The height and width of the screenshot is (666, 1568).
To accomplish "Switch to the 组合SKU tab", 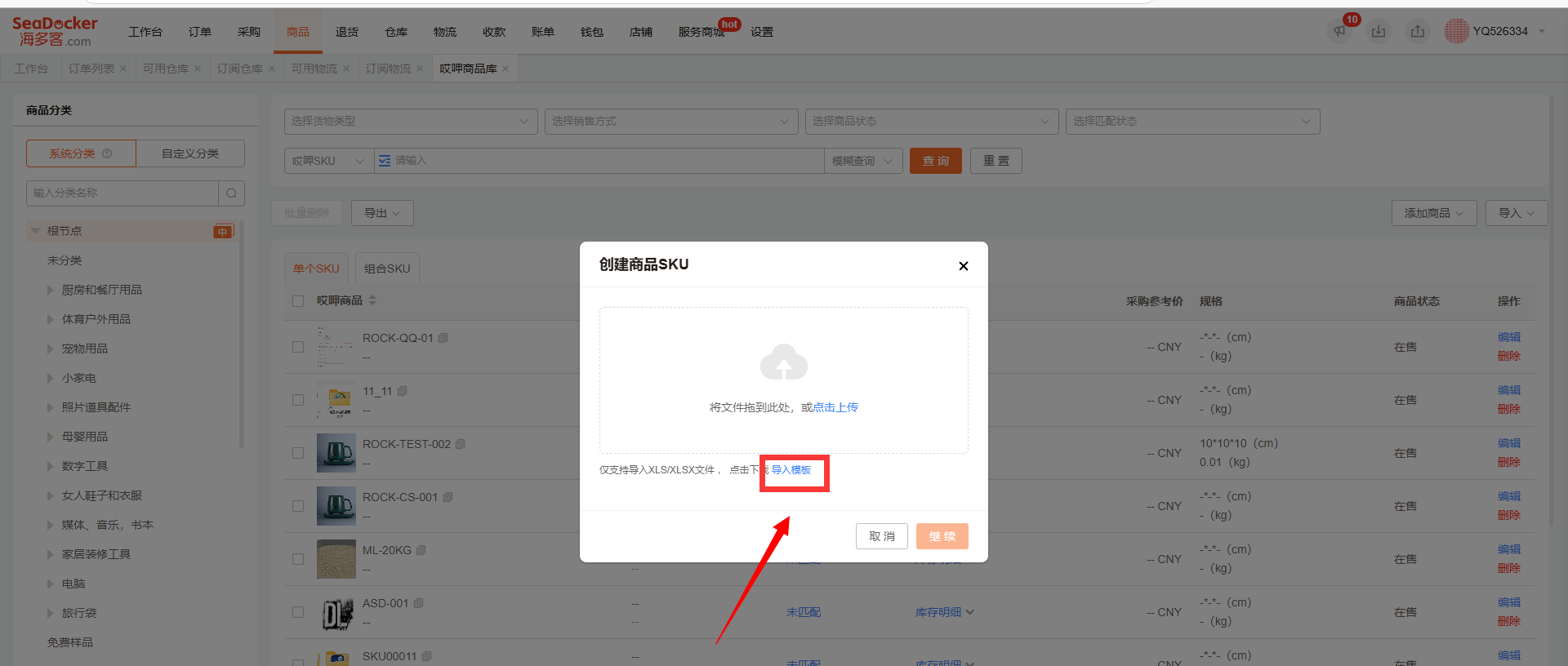I will [387, 269].
